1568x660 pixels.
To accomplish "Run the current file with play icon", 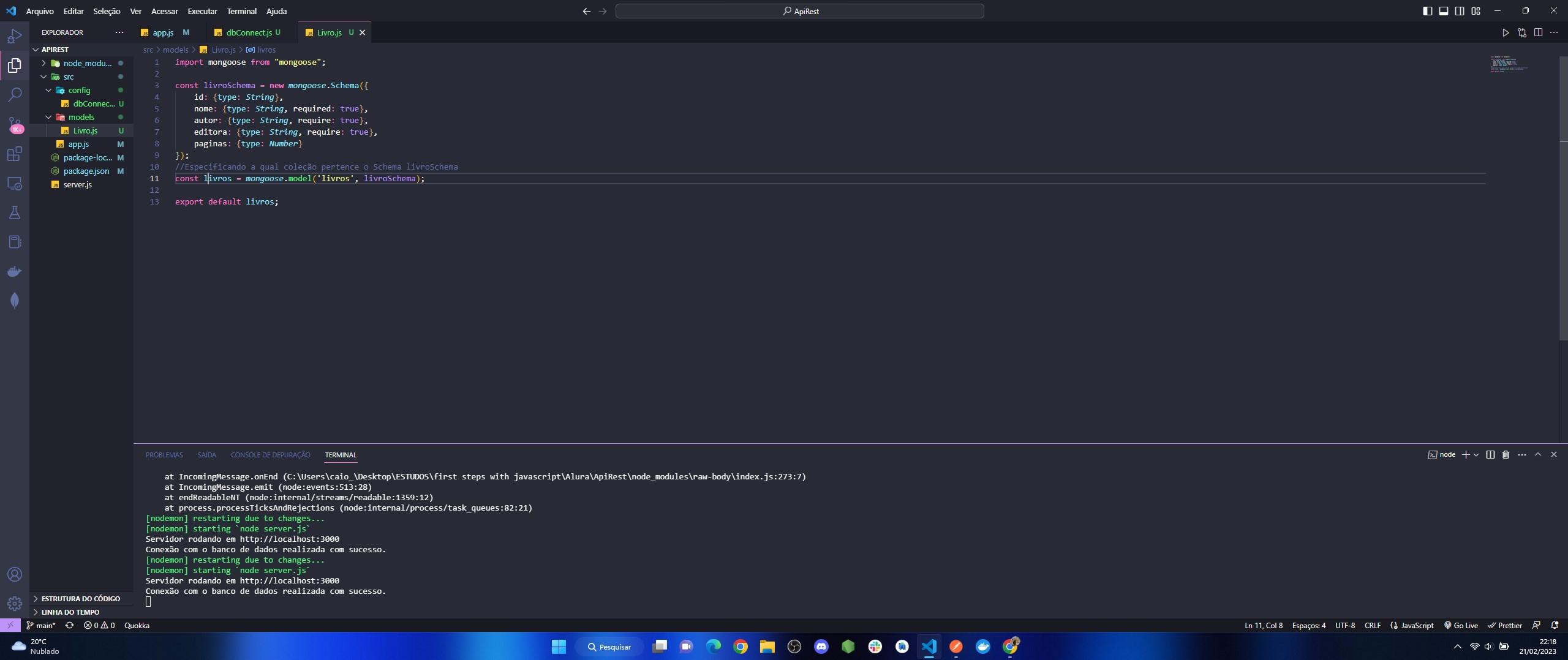I will point(1506,32).
